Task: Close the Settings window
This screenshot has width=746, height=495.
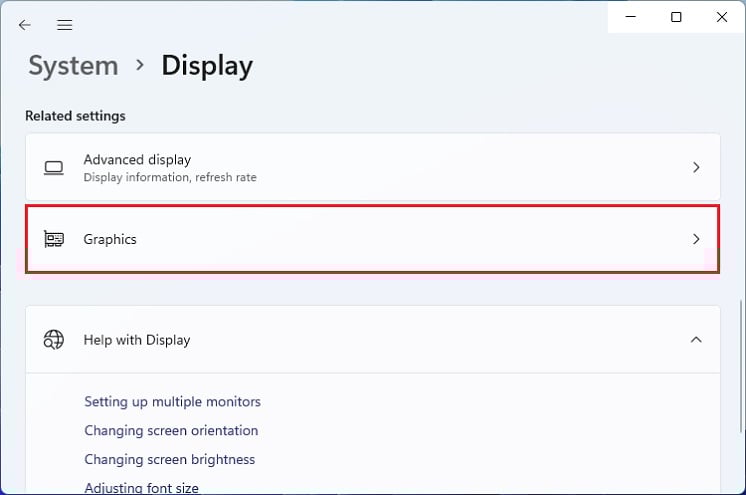Action: (x=722, y=17)
